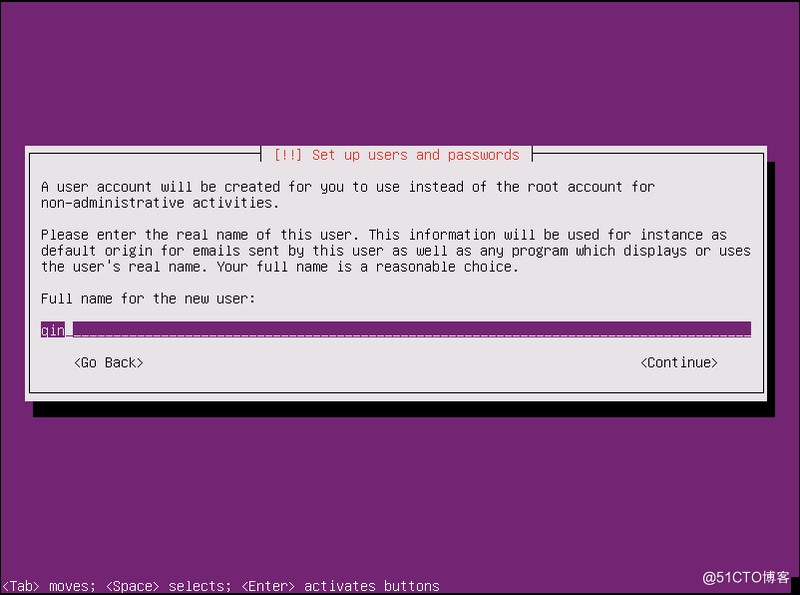The height and width of the screenshot is (595, 800).
Task: Activate the Continue button
Action: tap(679, 362)
